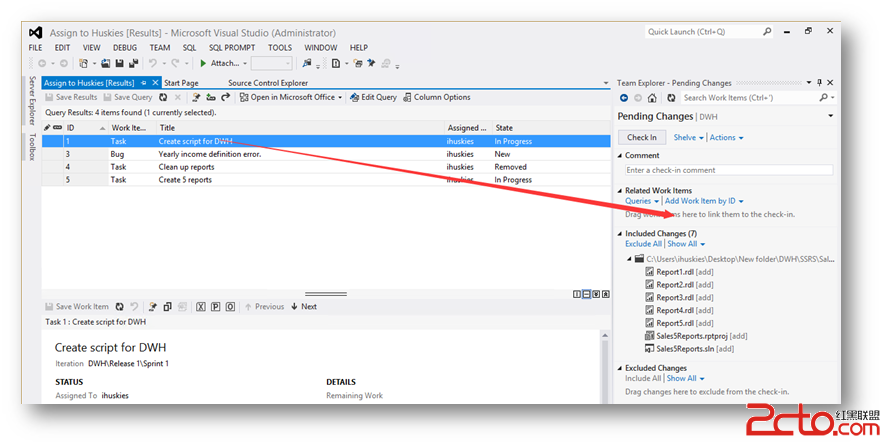Close the Assign to Huskies [Results] tab
Viewport: 883px width, 446px height.
(x=155, y=83)
